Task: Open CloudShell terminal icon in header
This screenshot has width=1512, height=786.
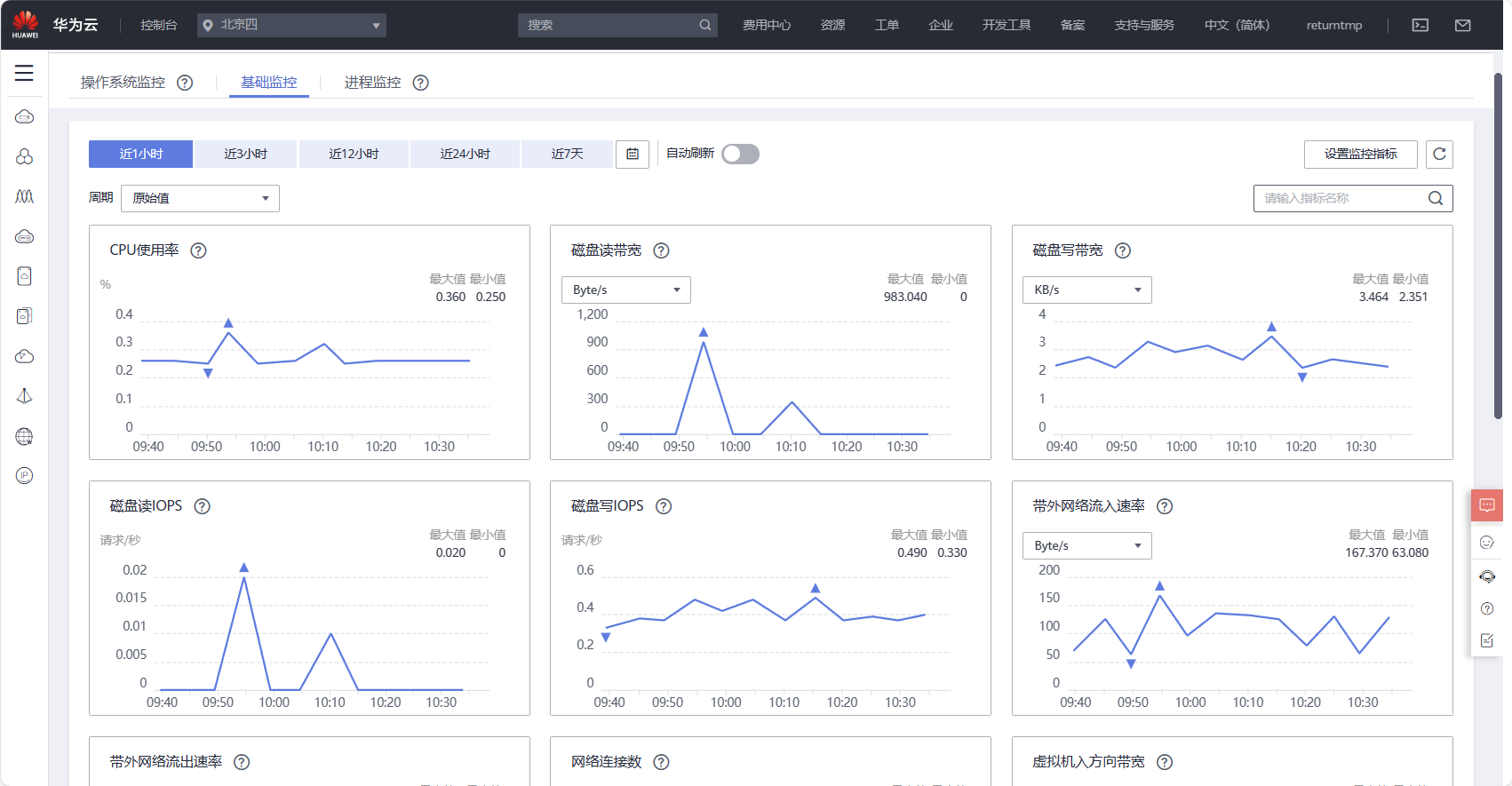Action: [1420, 25]
